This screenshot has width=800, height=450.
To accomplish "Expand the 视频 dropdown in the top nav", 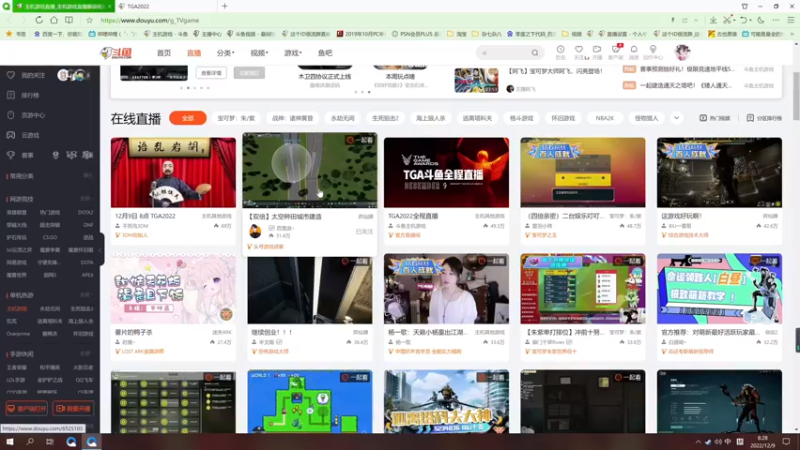I will click(259, 53).
